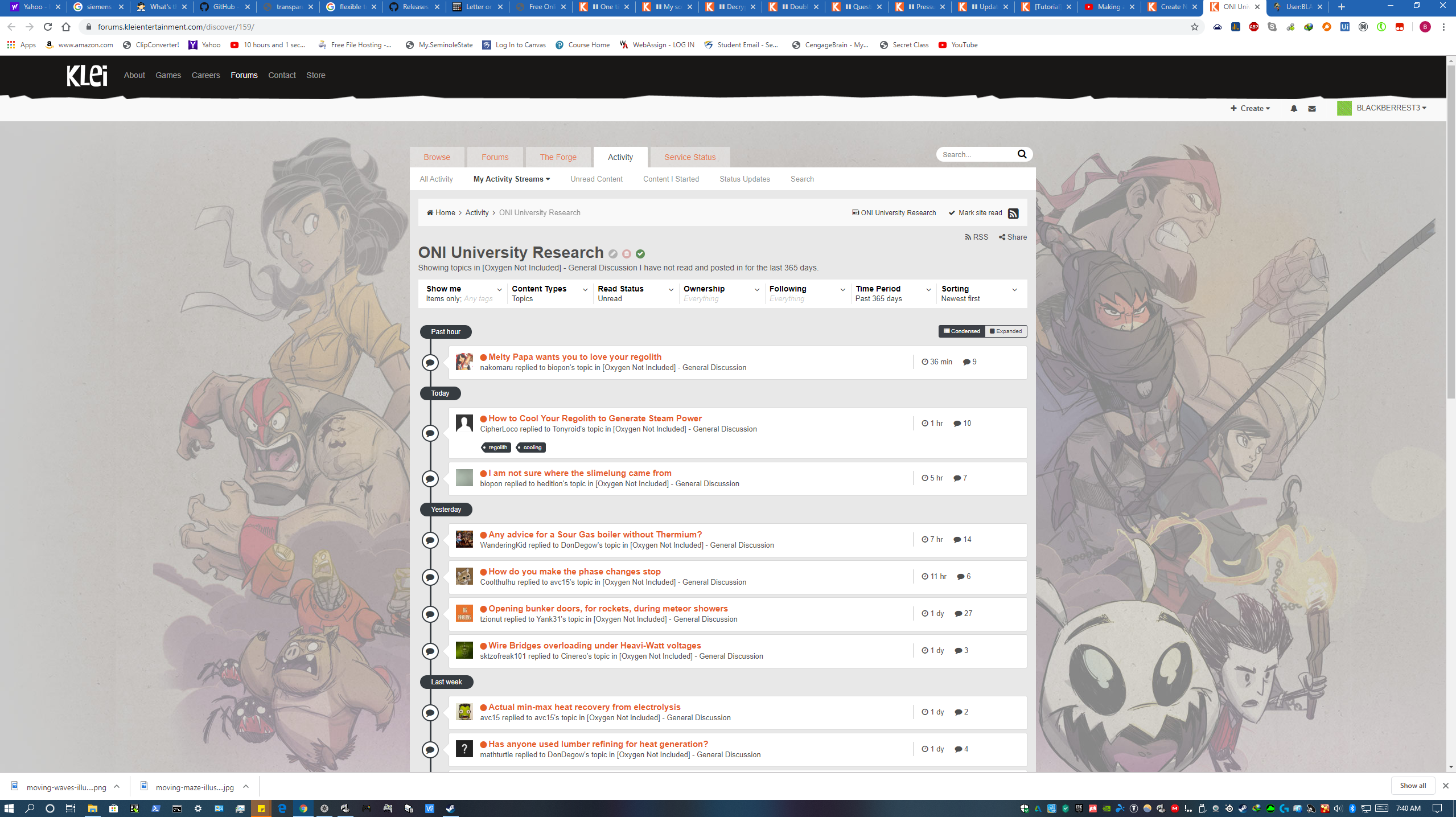
Task: Click the Share link
Action: (x=1013, y=237)
